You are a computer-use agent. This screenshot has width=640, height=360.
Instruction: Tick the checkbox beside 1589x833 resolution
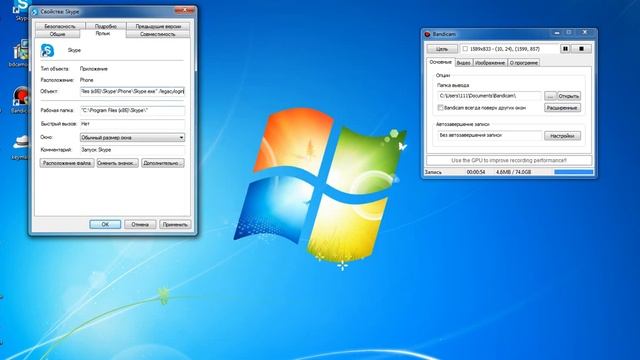point(465,49)
